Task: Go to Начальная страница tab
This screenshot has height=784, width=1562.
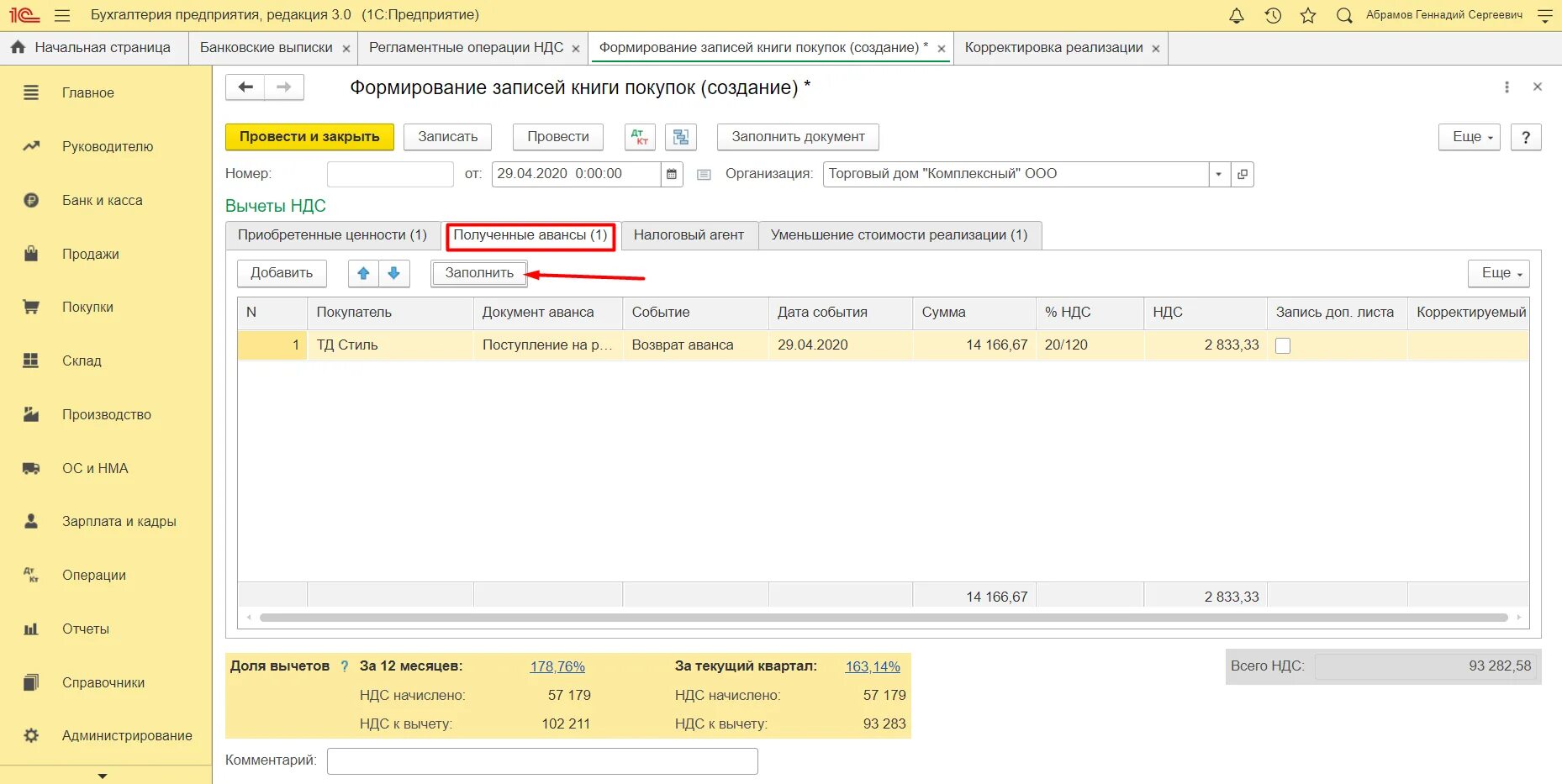Action: tap(93, 48)
